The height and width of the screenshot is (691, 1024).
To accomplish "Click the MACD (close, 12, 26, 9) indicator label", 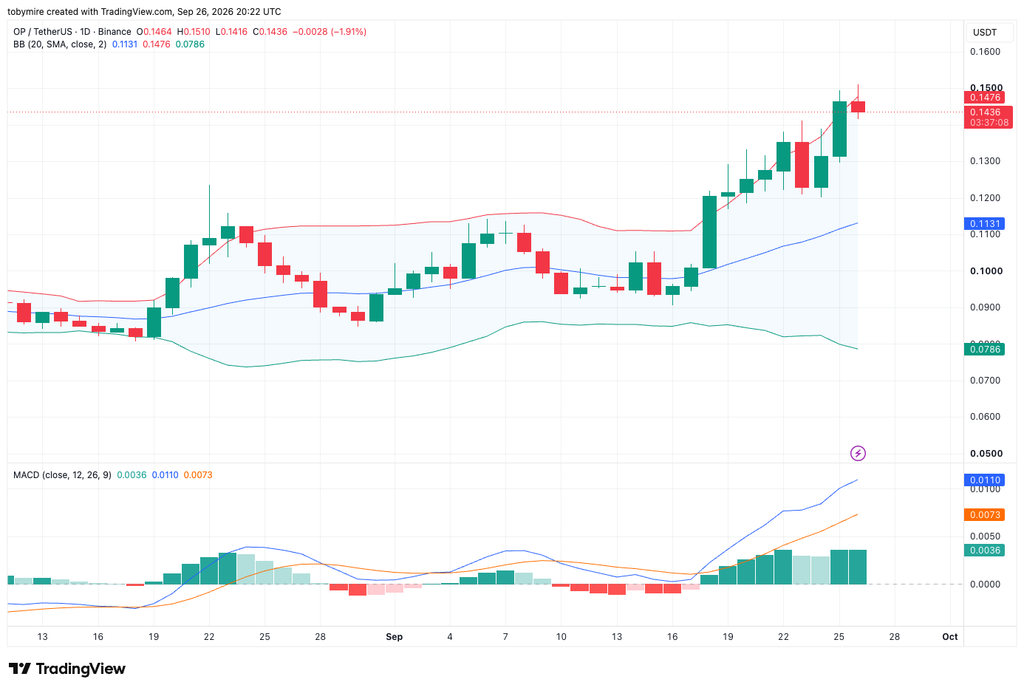I will 62,475.
